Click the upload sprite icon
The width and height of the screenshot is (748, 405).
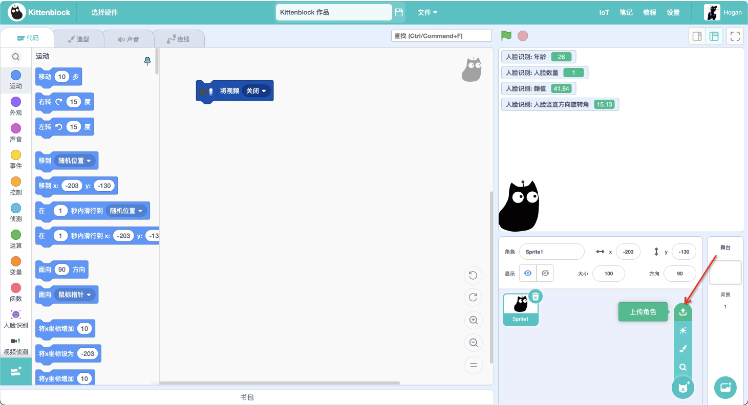[683, 312]
